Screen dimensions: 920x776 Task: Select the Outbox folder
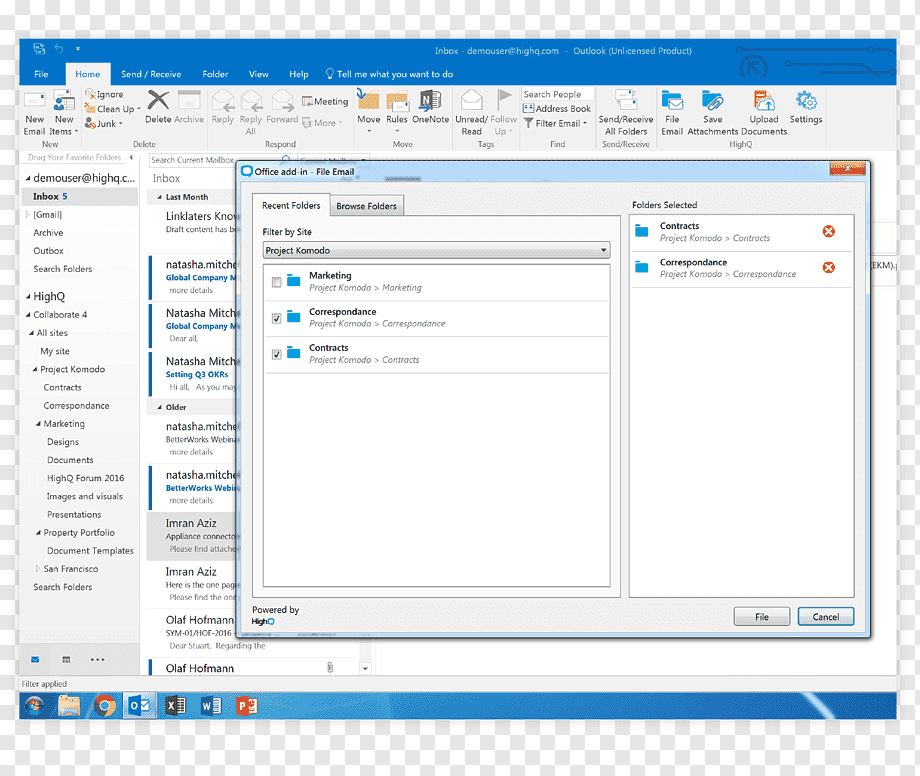point(48,250)
